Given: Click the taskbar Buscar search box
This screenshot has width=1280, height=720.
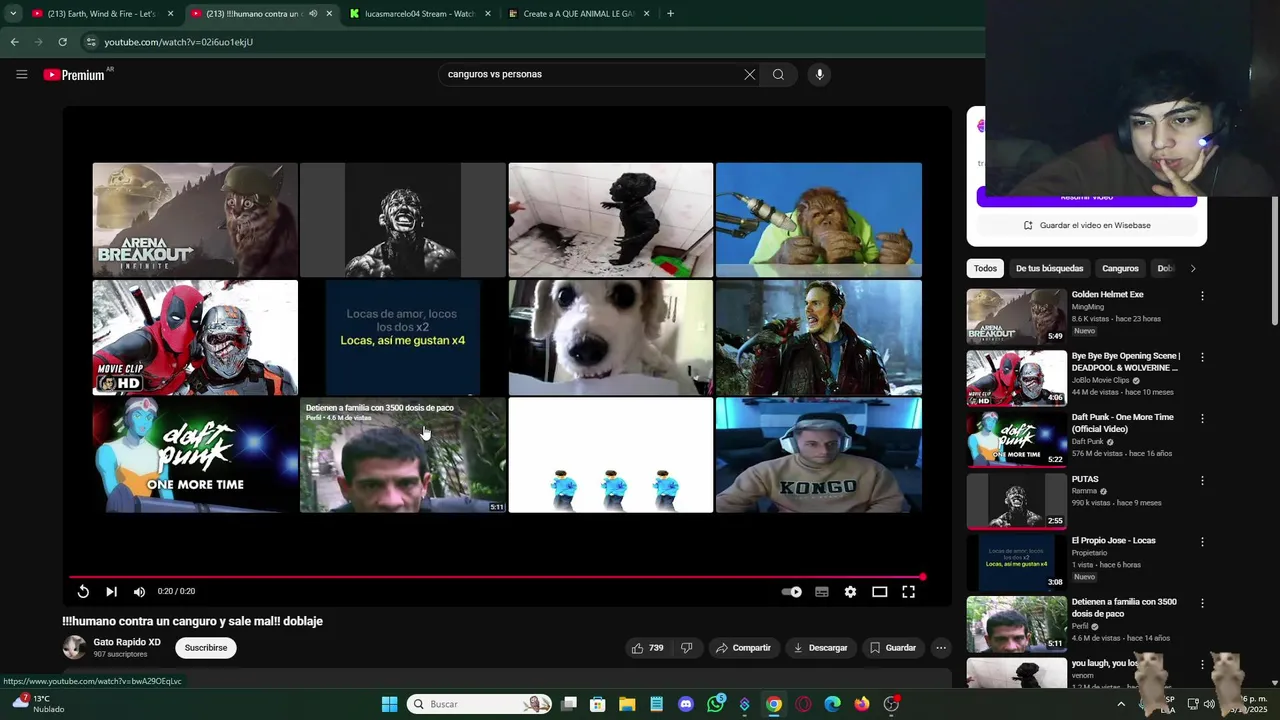Looking at the screenshot, I should 480,704.
